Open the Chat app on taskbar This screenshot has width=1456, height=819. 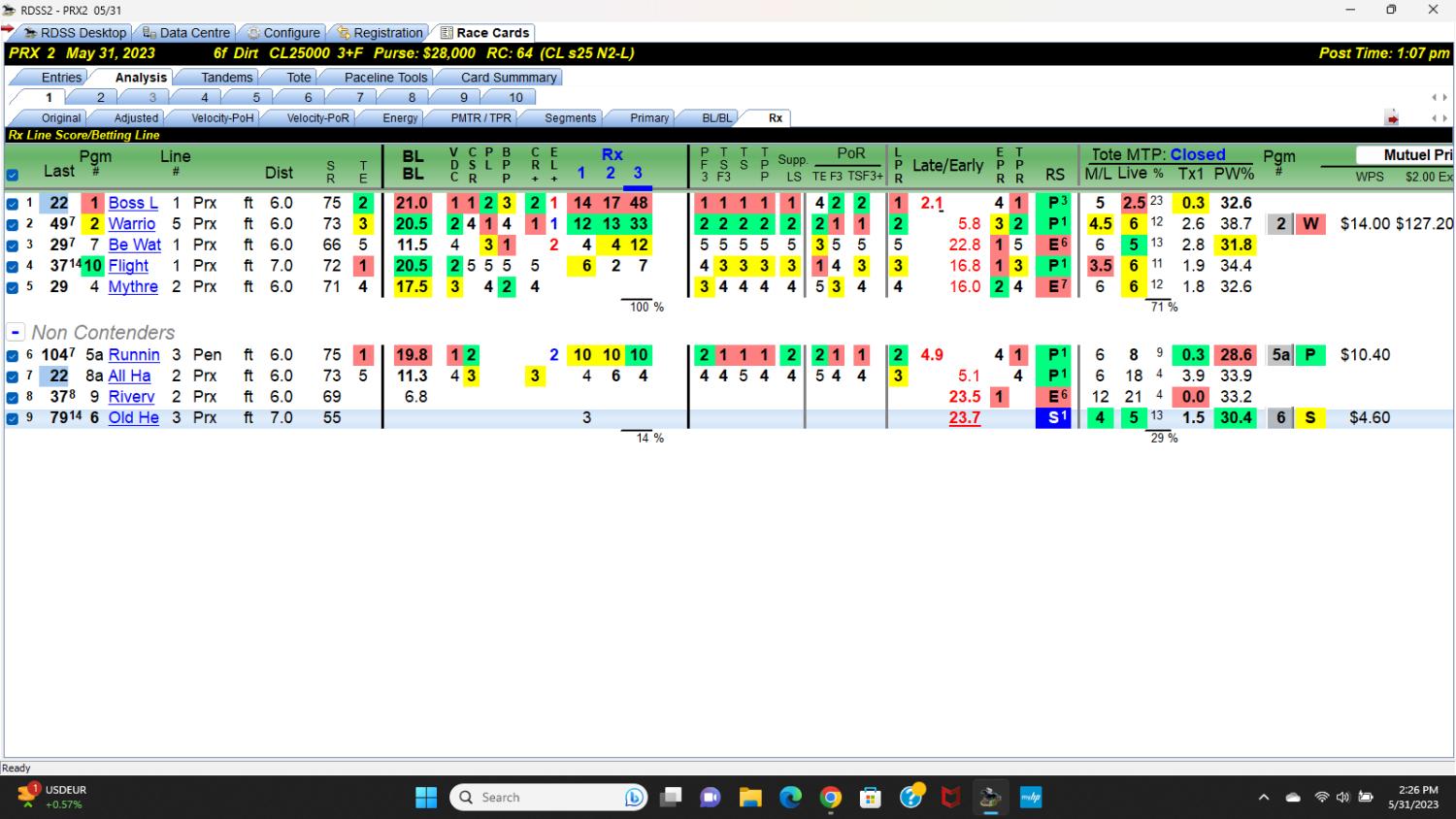click(x=711, y=798)
